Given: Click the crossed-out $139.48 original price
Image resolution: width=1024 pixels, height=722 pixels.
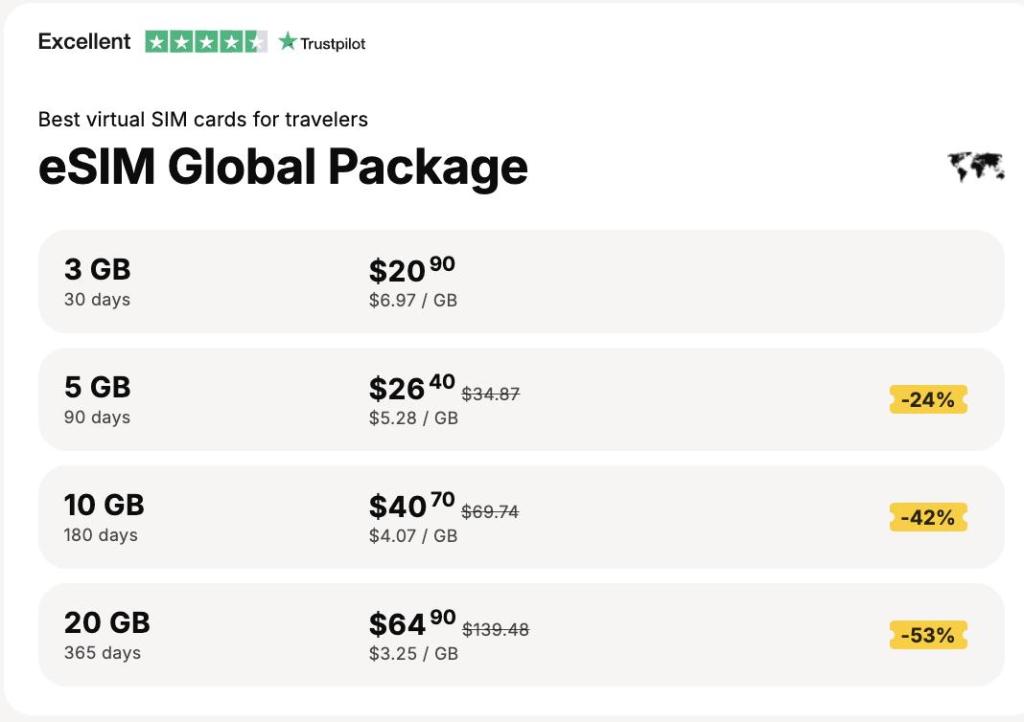Looking at the screenshot, I should click(495, 630).
